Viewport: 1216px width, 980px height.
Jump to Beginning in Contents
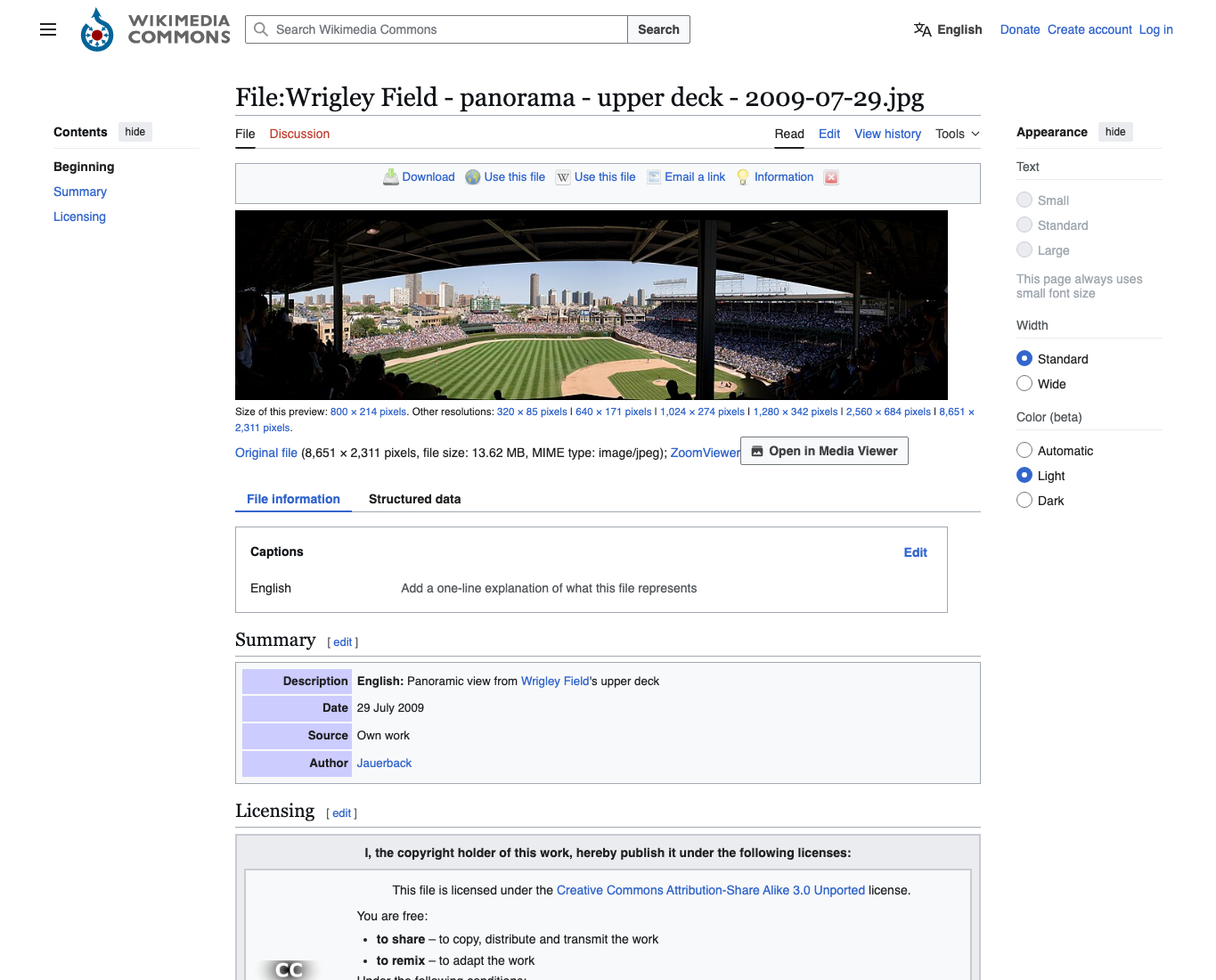(84, 167)
